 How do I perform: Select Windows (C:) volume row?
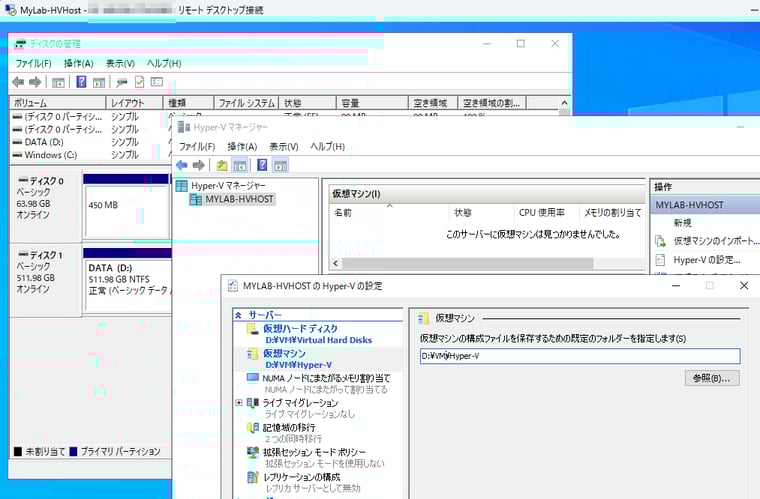tap(50, 155)
